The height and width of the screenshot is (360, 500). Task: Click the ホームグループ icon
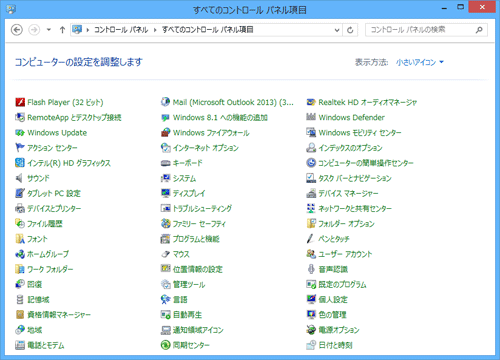click(20, 254)
